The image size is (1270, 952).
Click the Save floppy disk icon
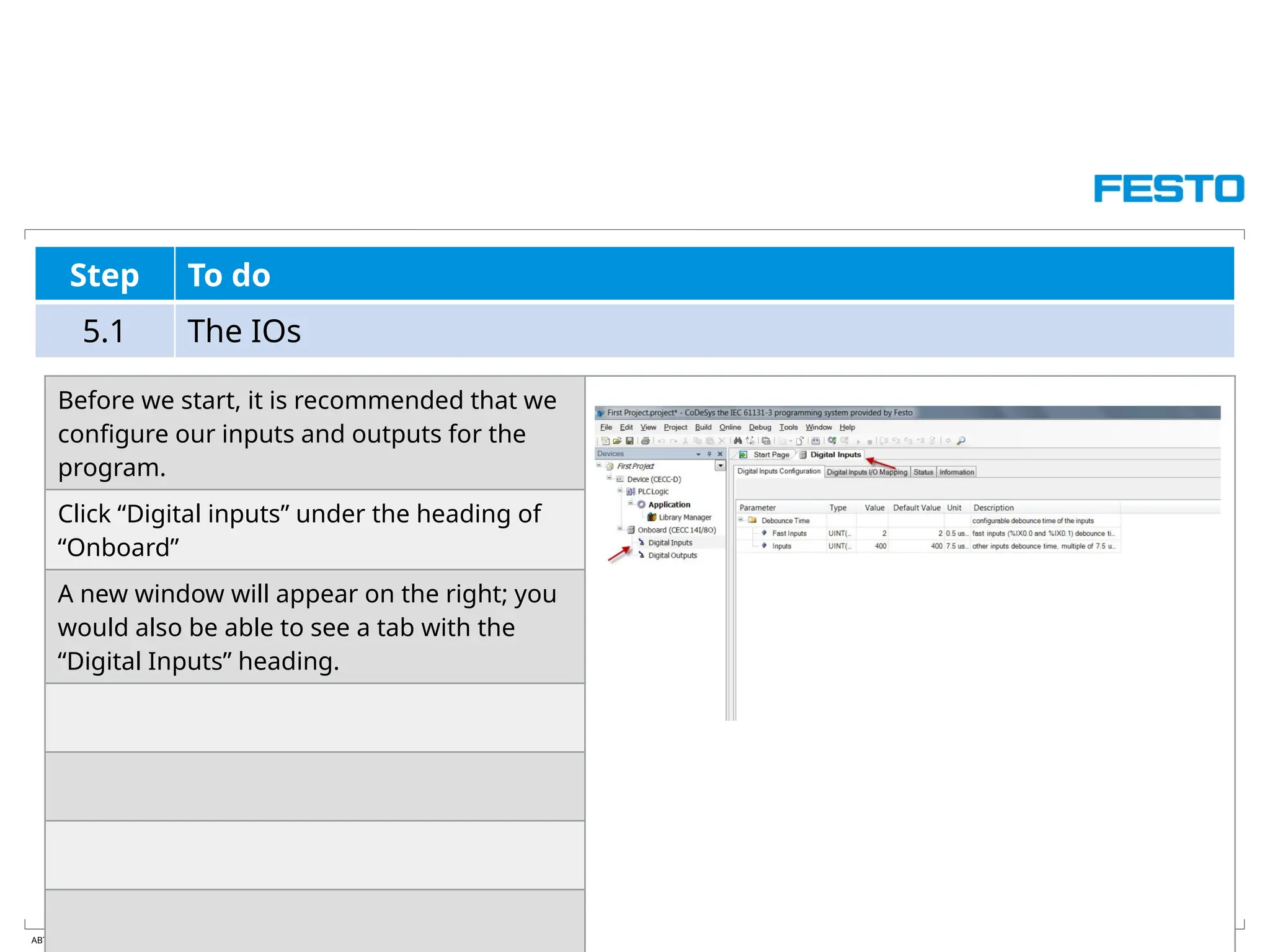pos(629,441)
